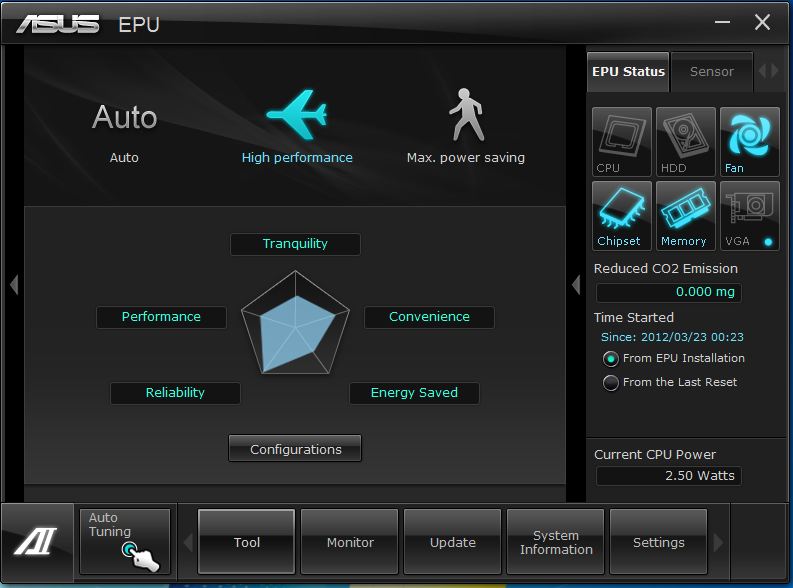
Task: Minimize the EPU window
Action: point(722,22)
